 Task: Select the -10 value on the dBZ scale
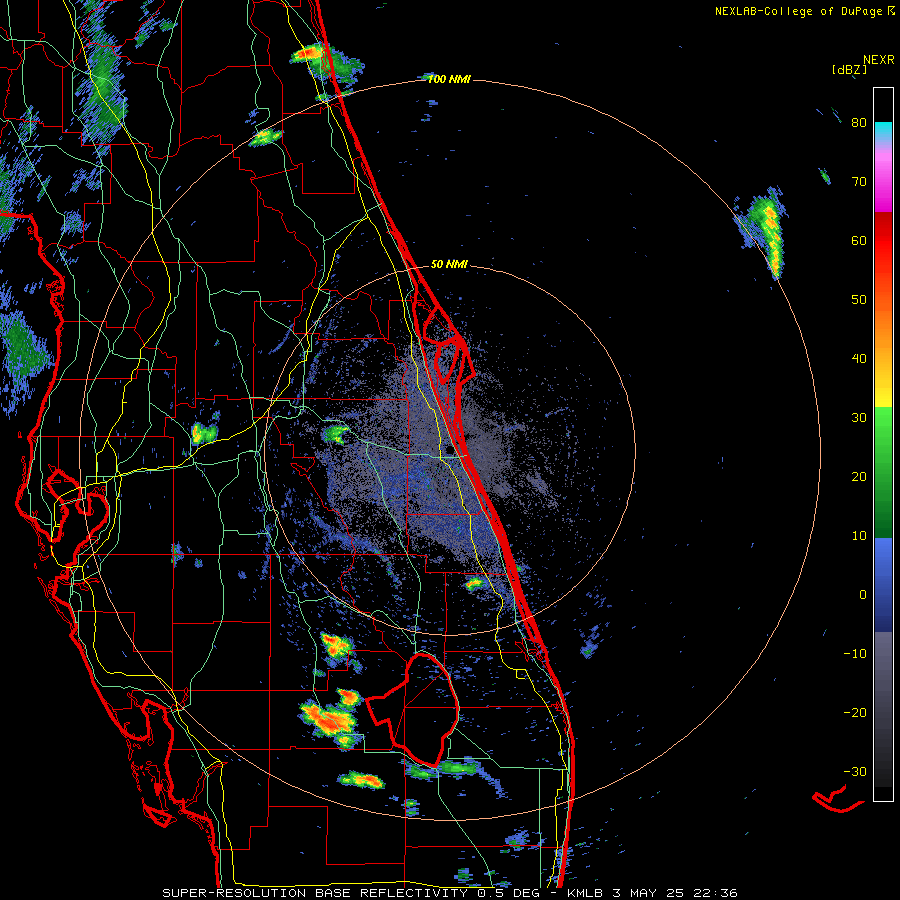tap(855, 654)
